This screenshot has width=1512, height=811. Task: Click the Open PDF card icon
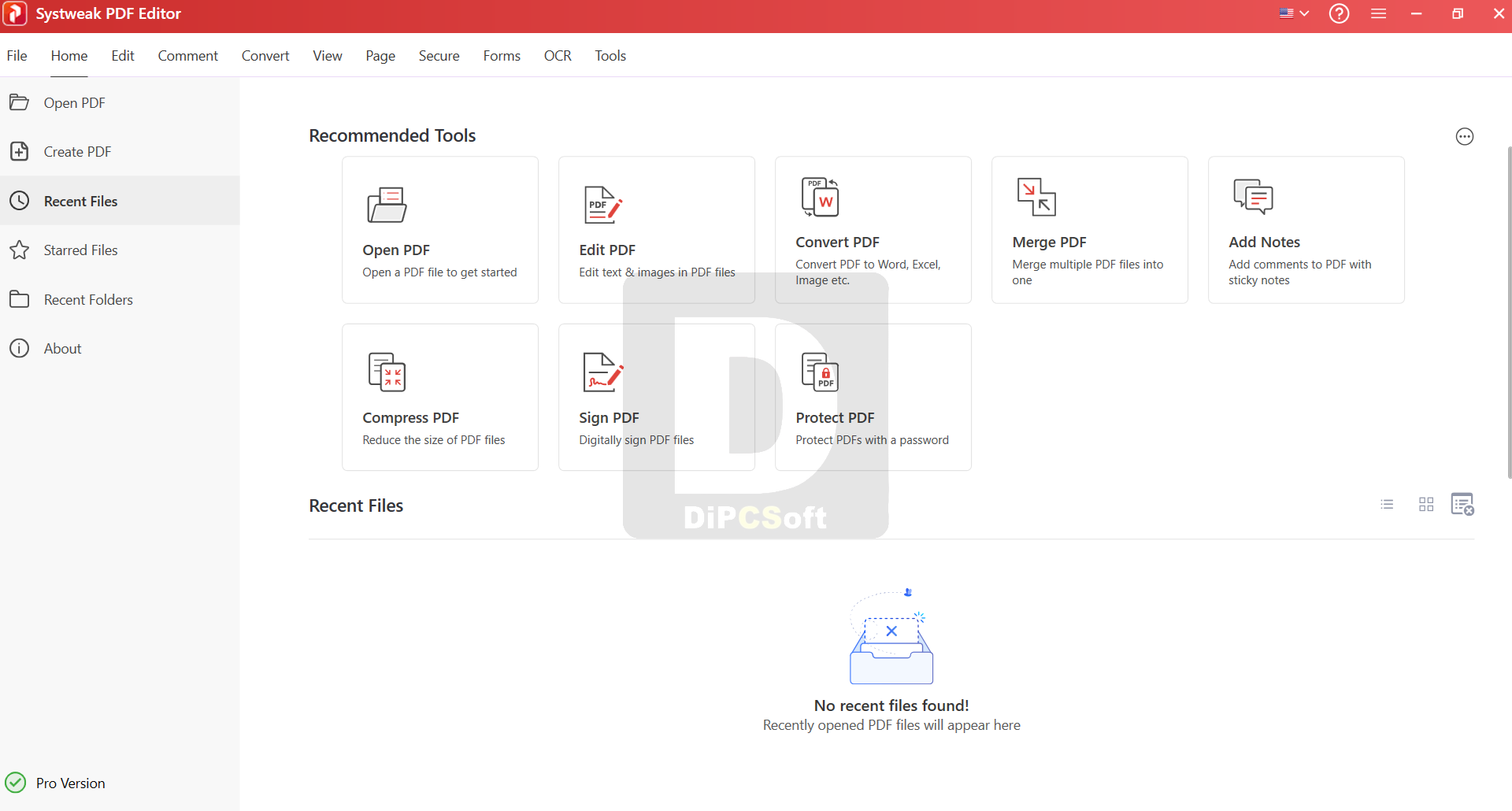(x=387, y=205)
